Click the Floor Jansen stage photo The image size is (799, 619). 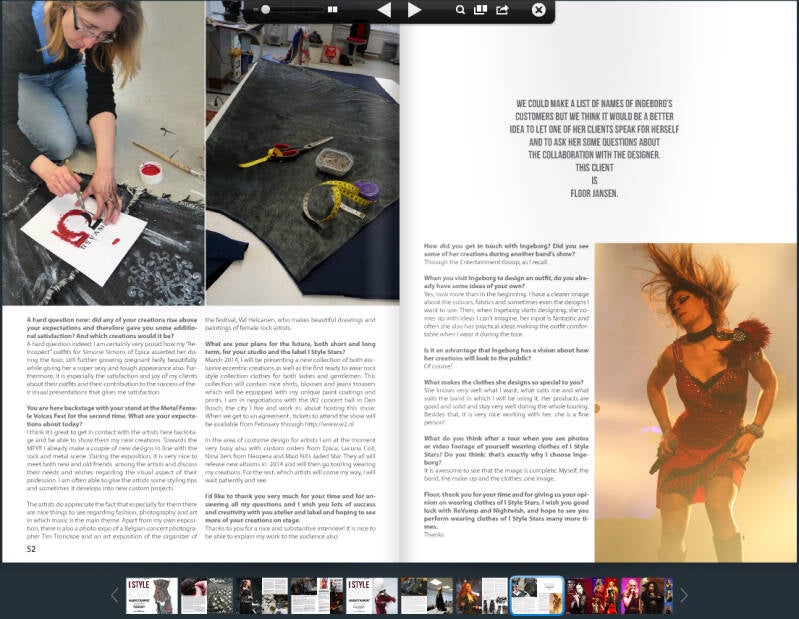tap(695, 402)
